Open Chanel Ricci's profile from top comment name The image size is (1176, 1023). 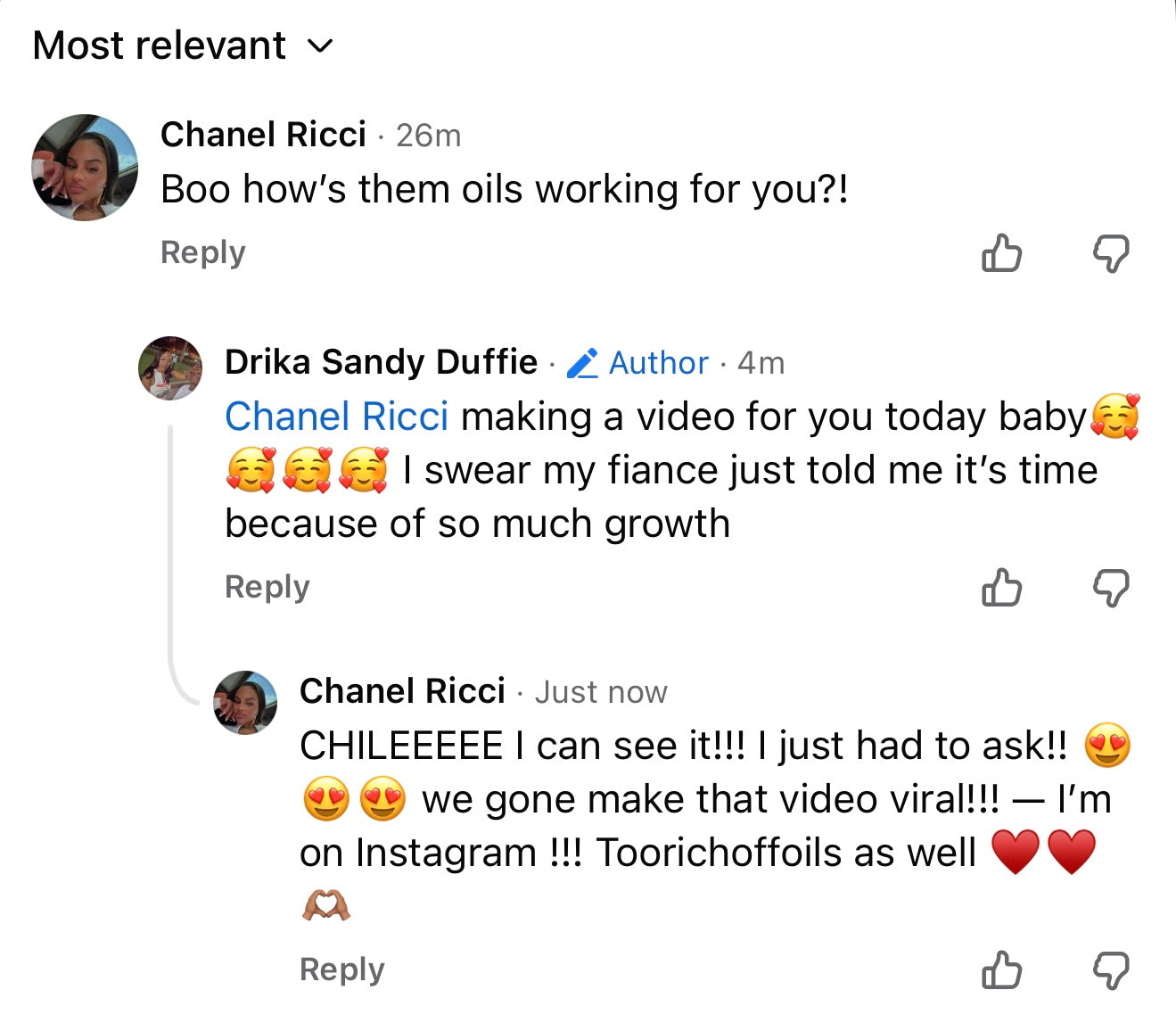pyautogui.click(x=263, y=135)
